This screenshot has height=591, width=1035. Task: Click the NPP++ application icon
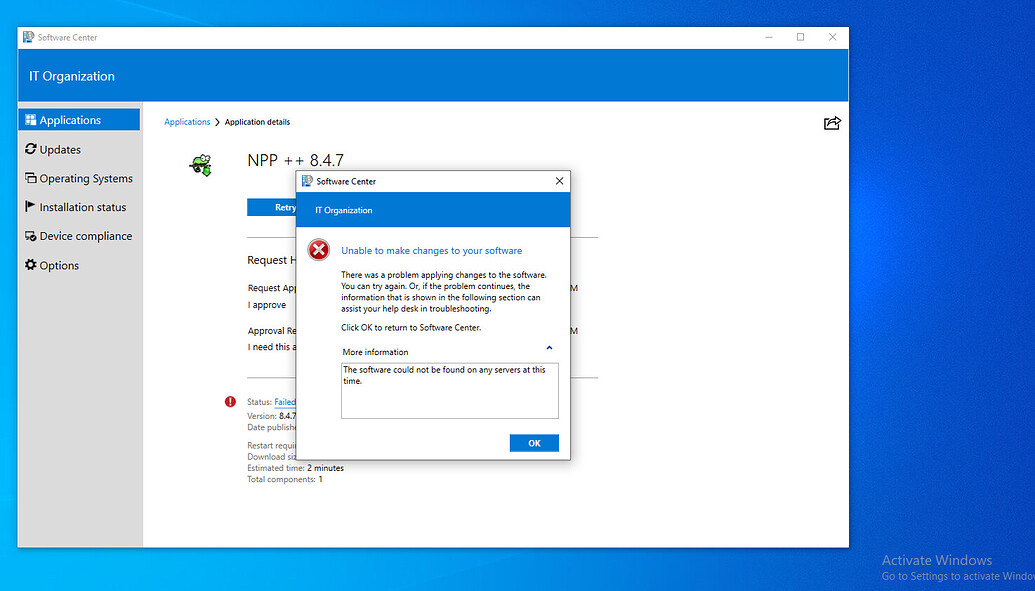tap(199, 165)
